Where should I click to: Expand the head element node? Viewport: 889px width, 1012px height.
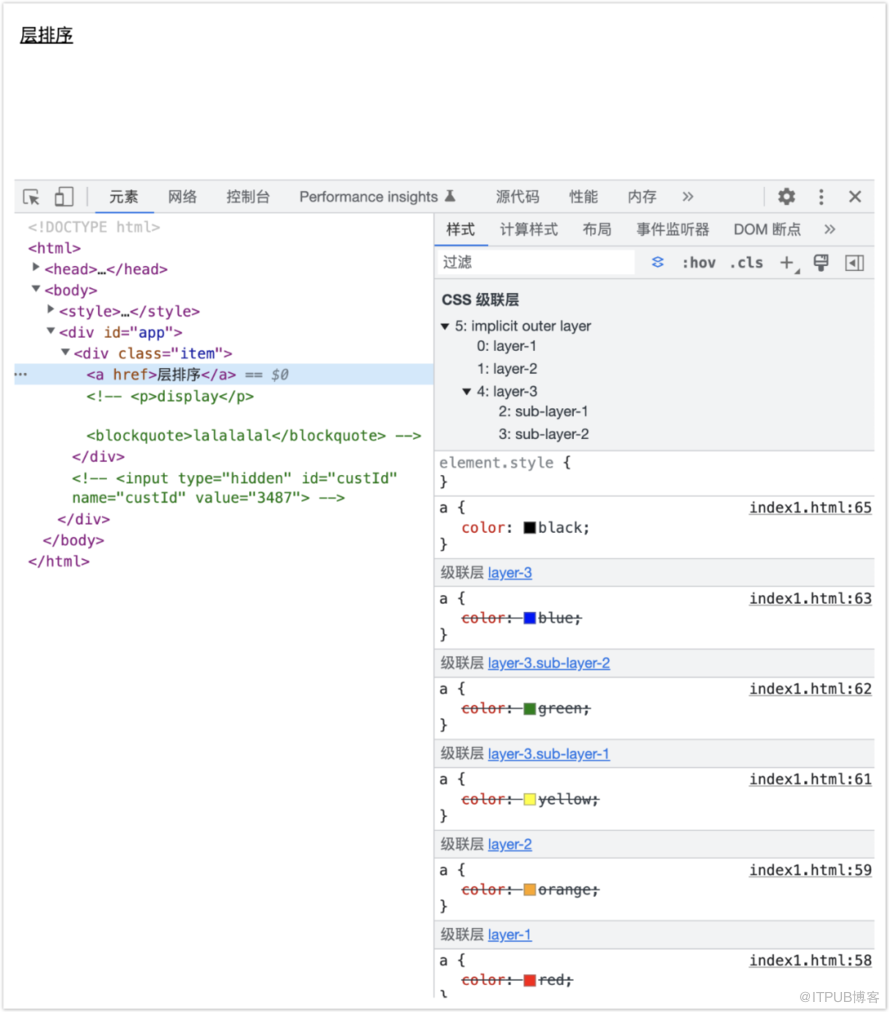(x=36, y=268)
